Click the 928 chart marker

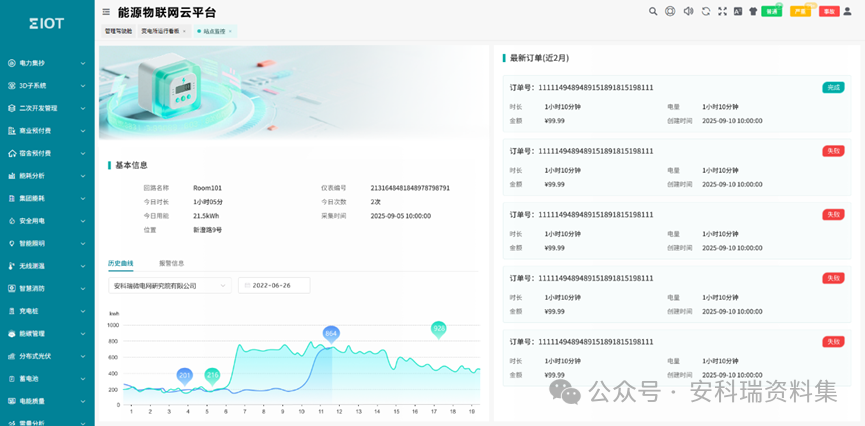[x=439, y=329]
